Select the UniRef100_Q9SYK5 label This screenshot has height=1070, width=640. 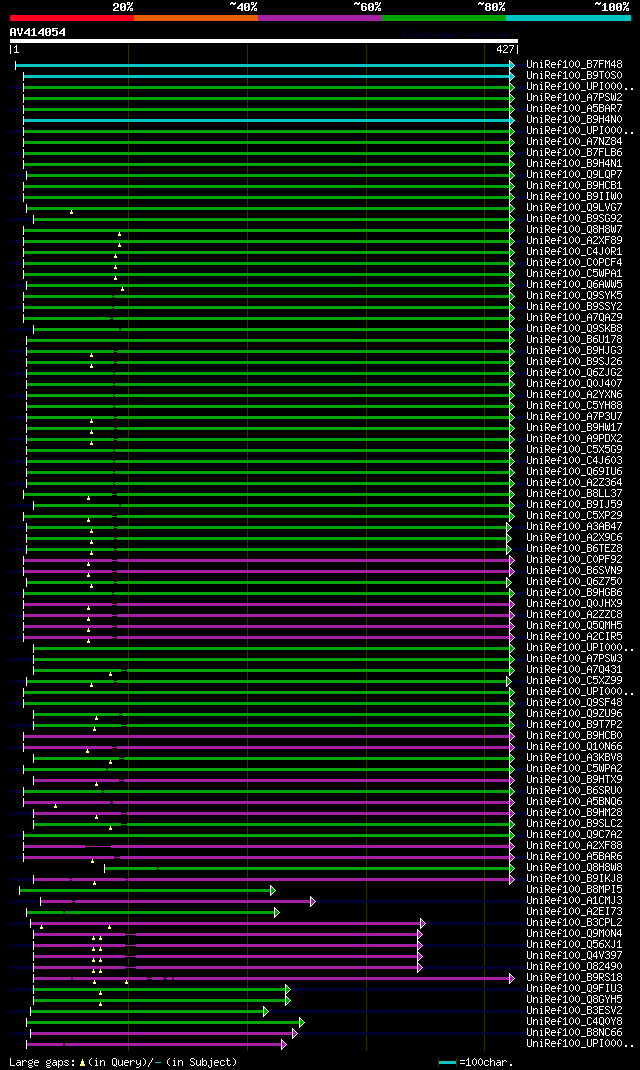(x=574, y=295)
